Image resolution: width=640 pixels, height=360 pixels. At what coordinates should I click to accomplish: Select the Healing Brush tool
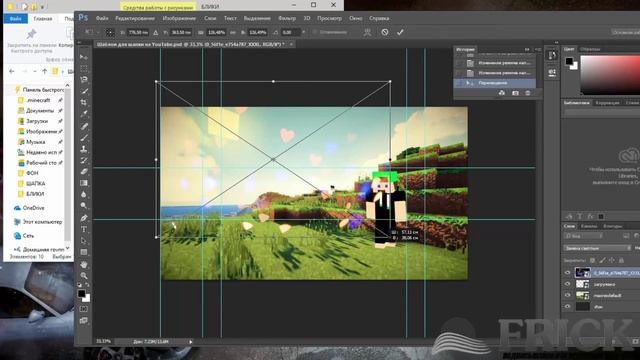(84, 126)
